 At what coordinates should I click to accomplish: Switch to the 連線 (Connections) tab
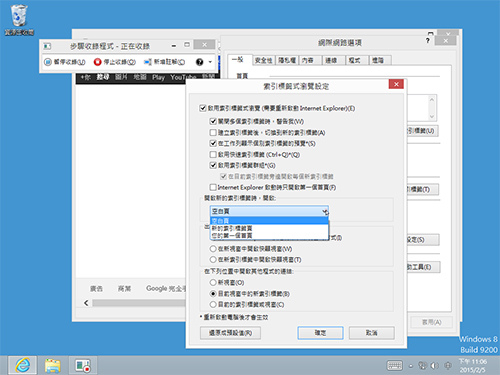click(x=333, y=60)
